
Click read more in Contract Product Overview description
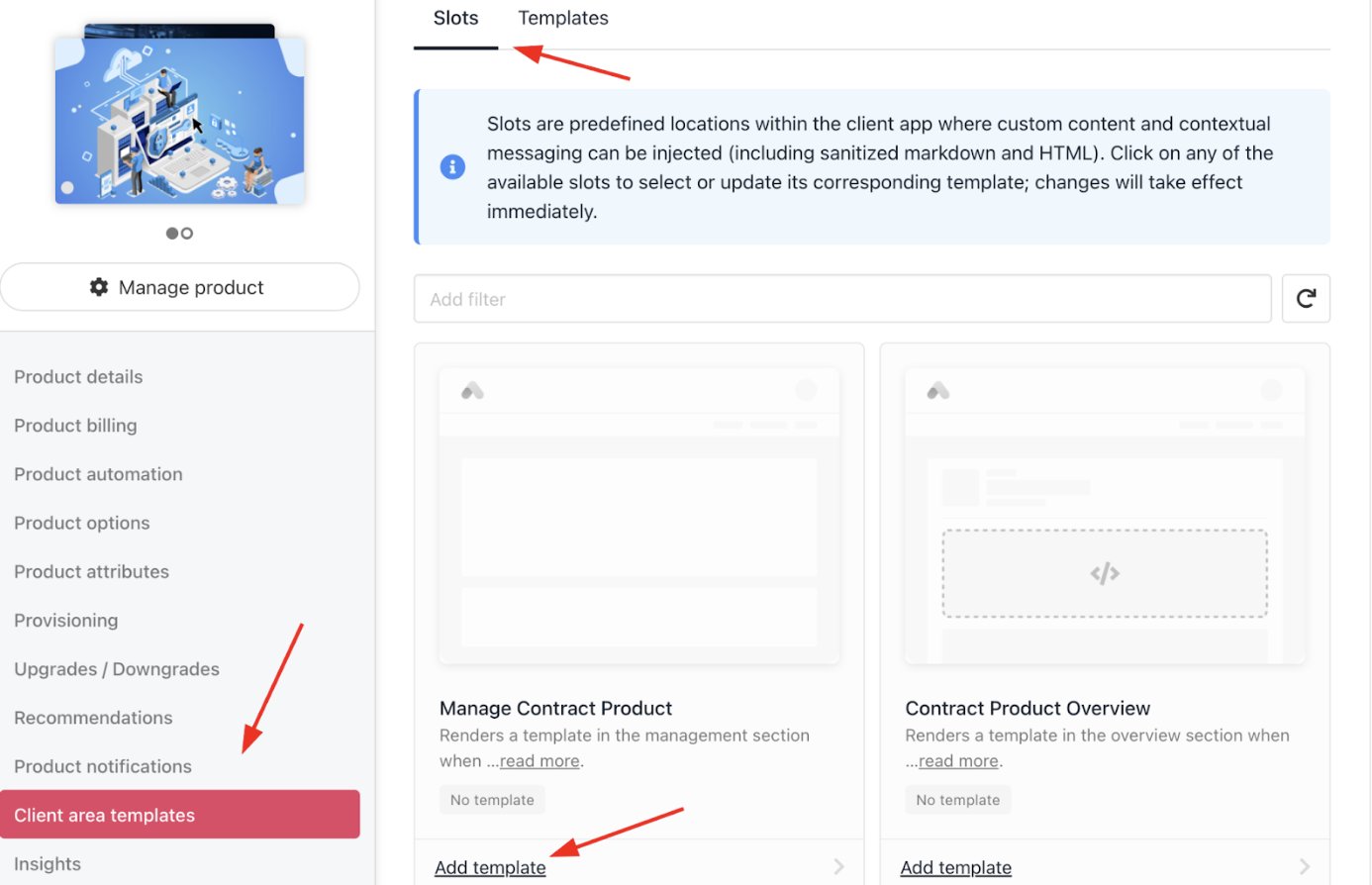[958, 761]
